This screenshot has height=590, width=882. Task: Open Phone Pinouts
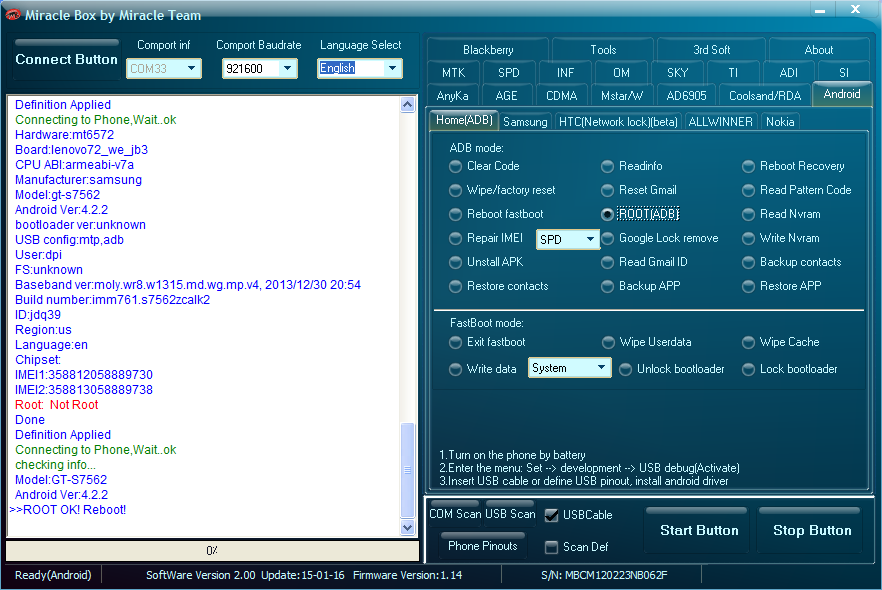click(x=483, y=546)
